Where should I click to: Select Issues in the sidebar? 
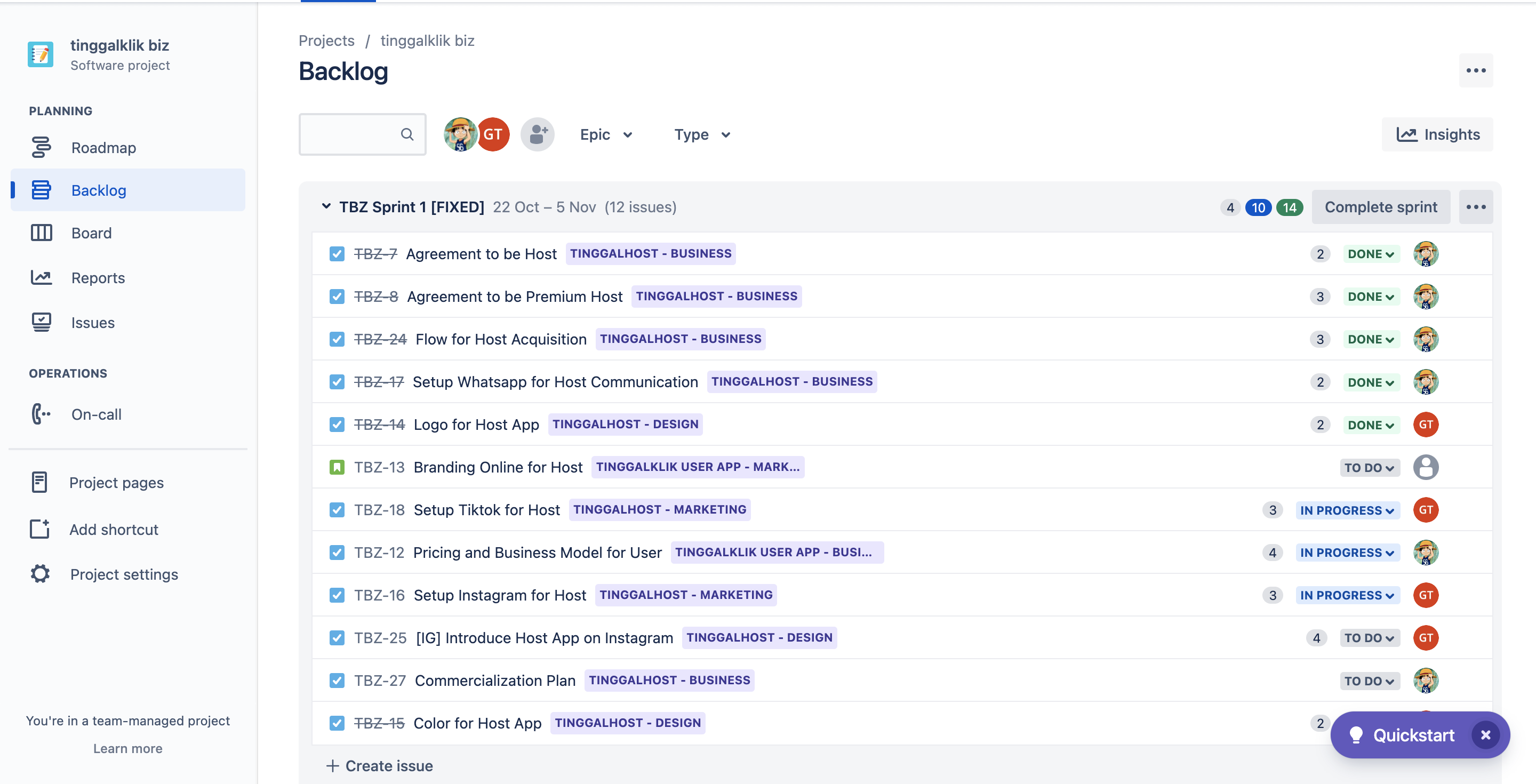[x=127, y=322]
